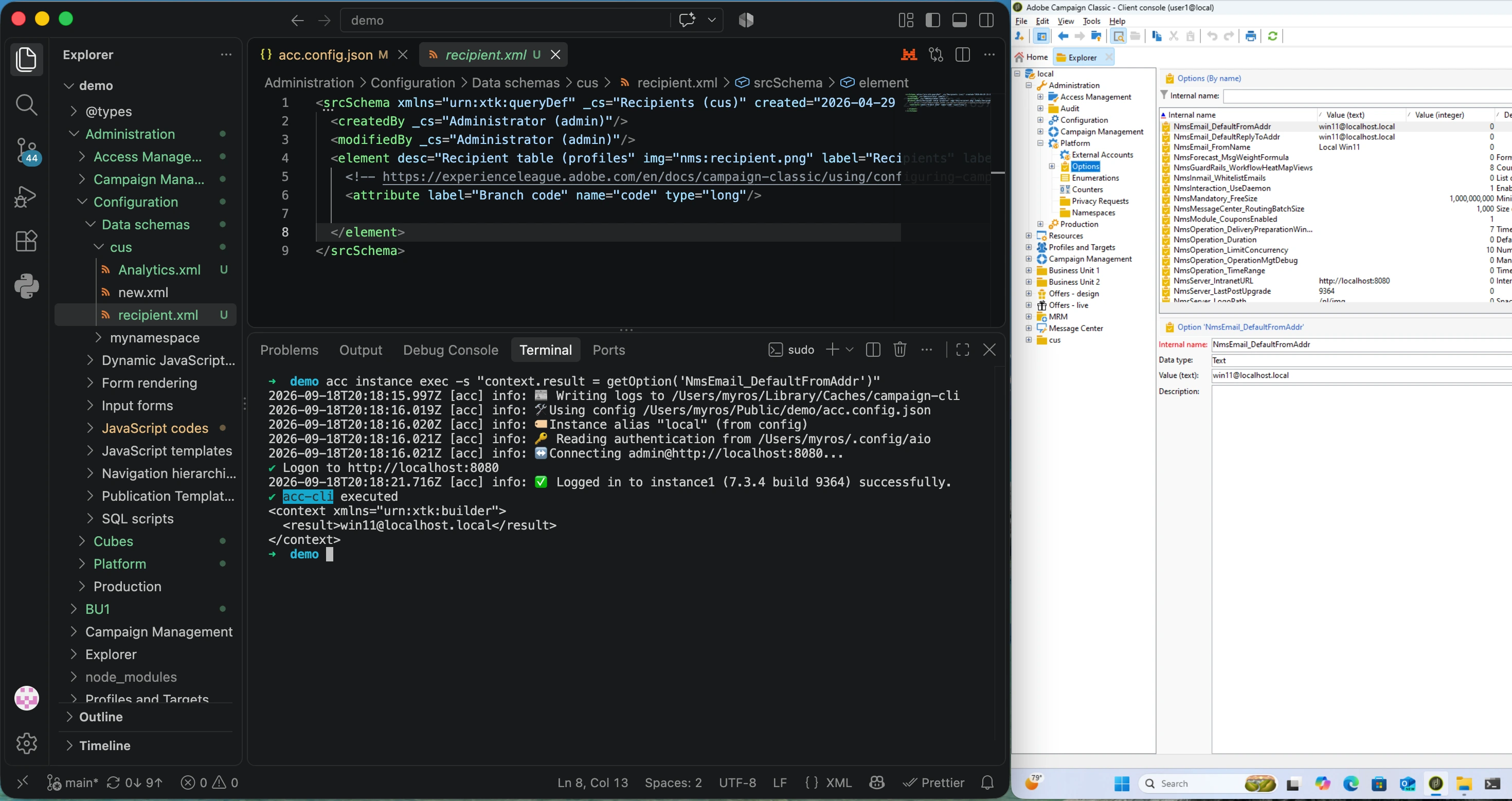Collapse the Data schemas folder
Image resolution: width=1512 pixels, height=801 pixels.
tap(91, 225)
